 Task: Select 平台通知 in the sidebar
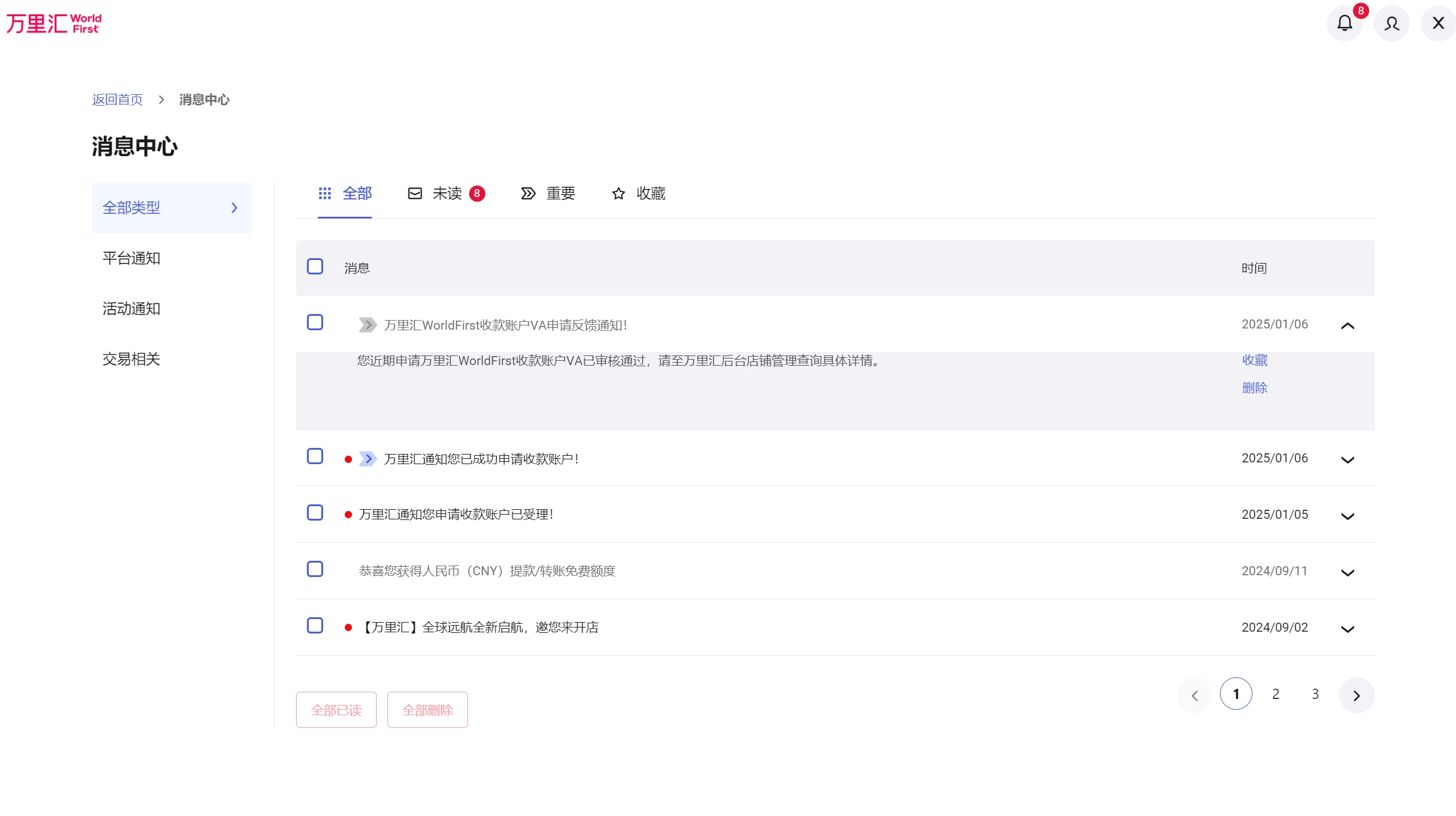pos(131,258)
